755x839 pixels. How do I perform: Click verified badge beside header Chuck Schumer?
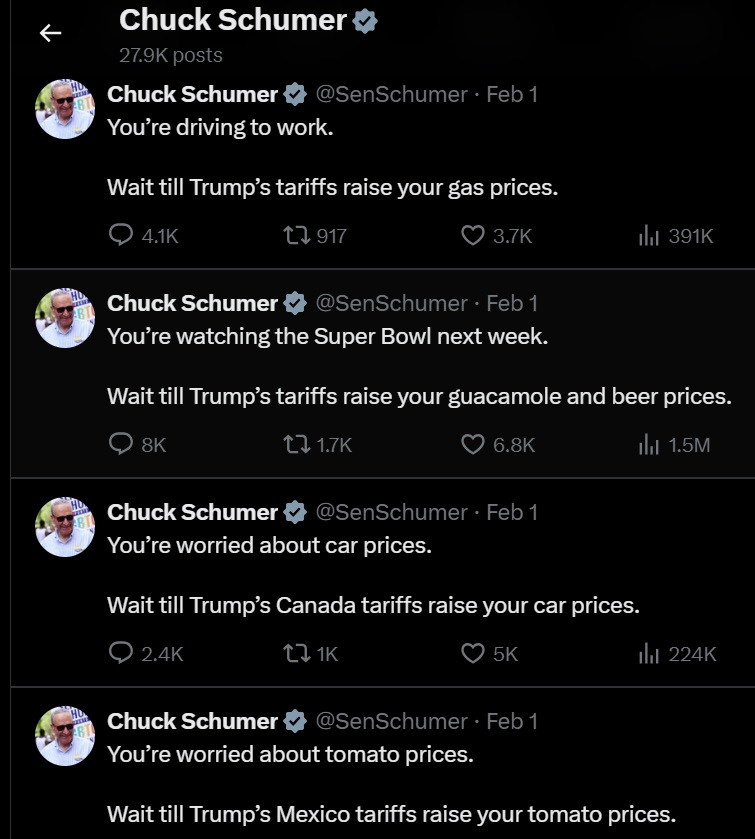point(365,20)
